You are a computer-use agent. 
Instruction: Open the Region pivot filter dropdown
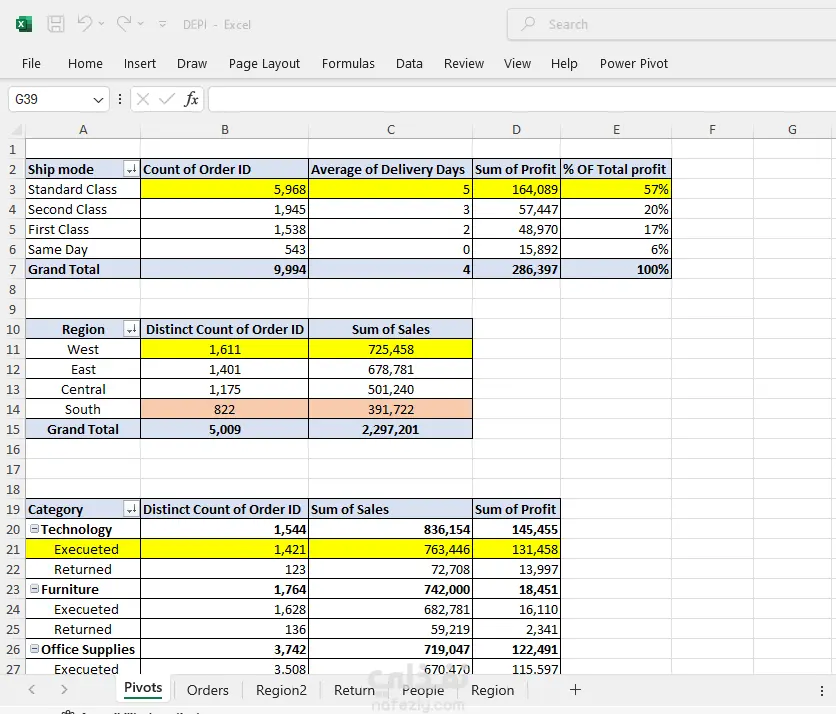pyautogui.click(x=130, y=329)
